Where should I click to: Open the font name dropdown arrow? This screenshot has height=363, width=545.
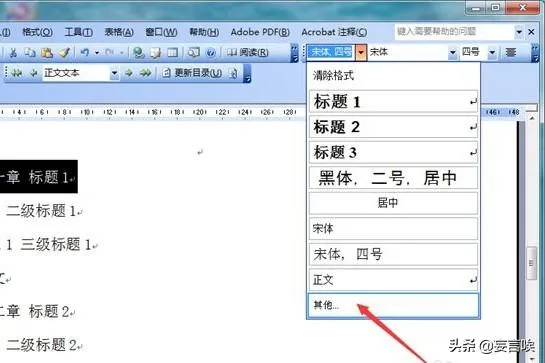pos(453,53)
